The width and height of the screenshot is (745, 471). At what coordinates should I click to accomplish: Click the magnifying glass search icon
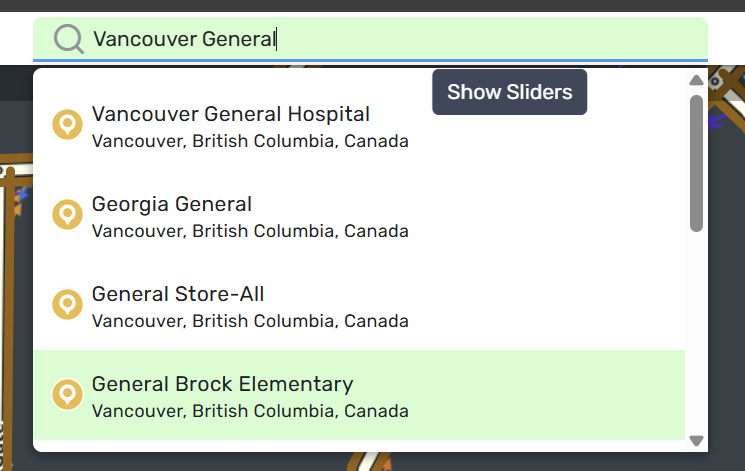click(x=69, y=39)
